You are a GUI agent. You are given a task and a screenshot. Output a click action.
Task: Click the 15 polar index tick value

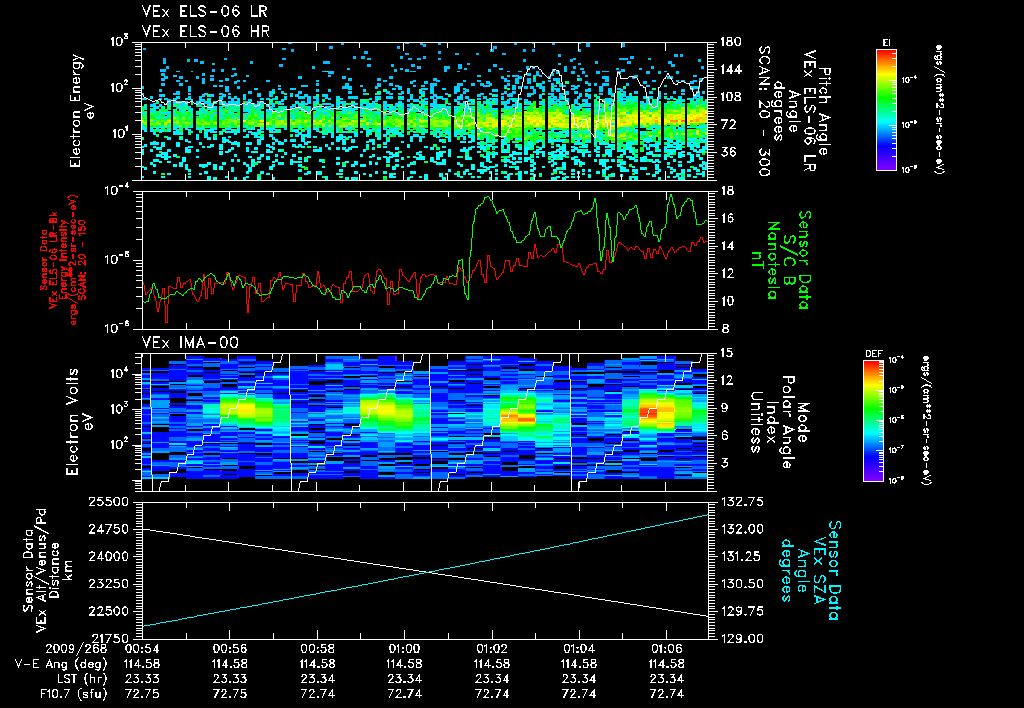pyautogui.click(x=726, y=353)
